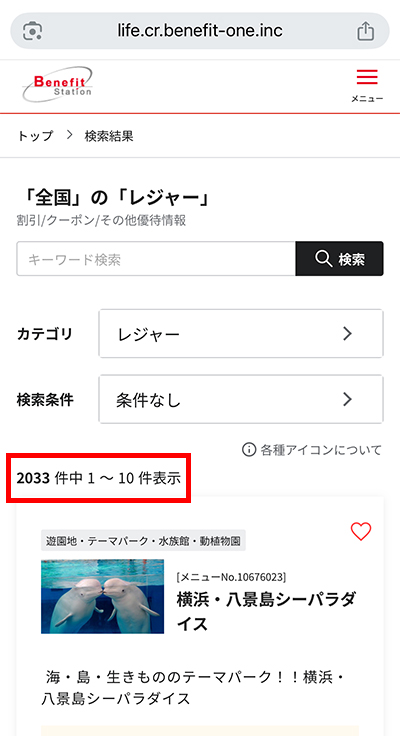Focus the キーワード検索 input field
This screenshot has width=400, height=736.
click(x=156, y=259)
